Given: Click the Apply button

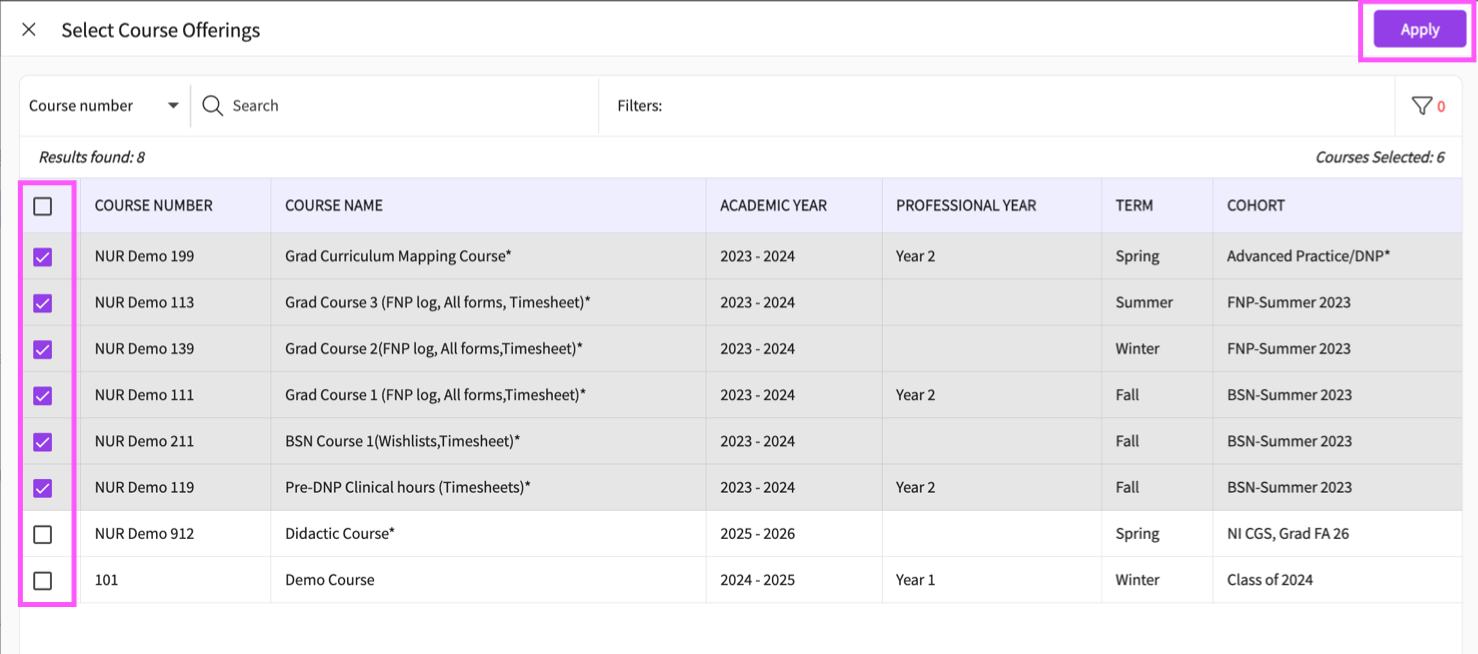Looking at the screenshot, I should (1419, 30).
